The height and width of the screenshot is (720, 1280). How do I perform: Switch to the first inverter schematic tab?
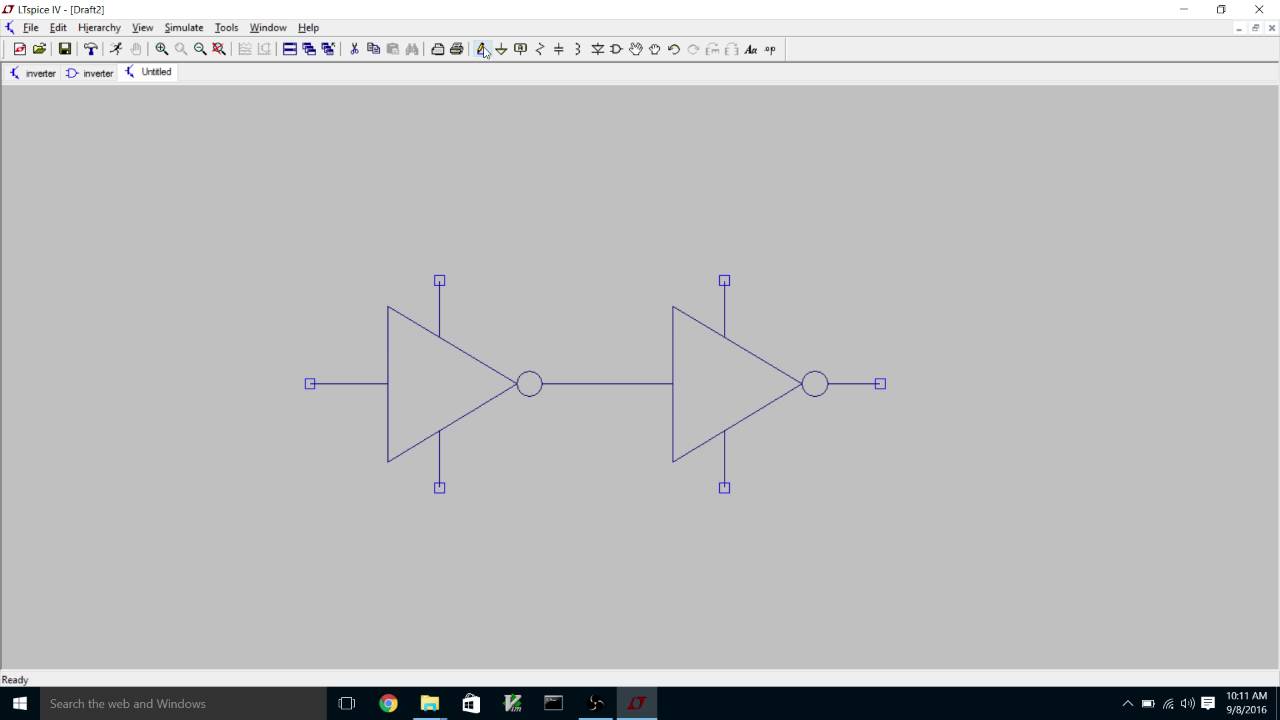point(33,73)
